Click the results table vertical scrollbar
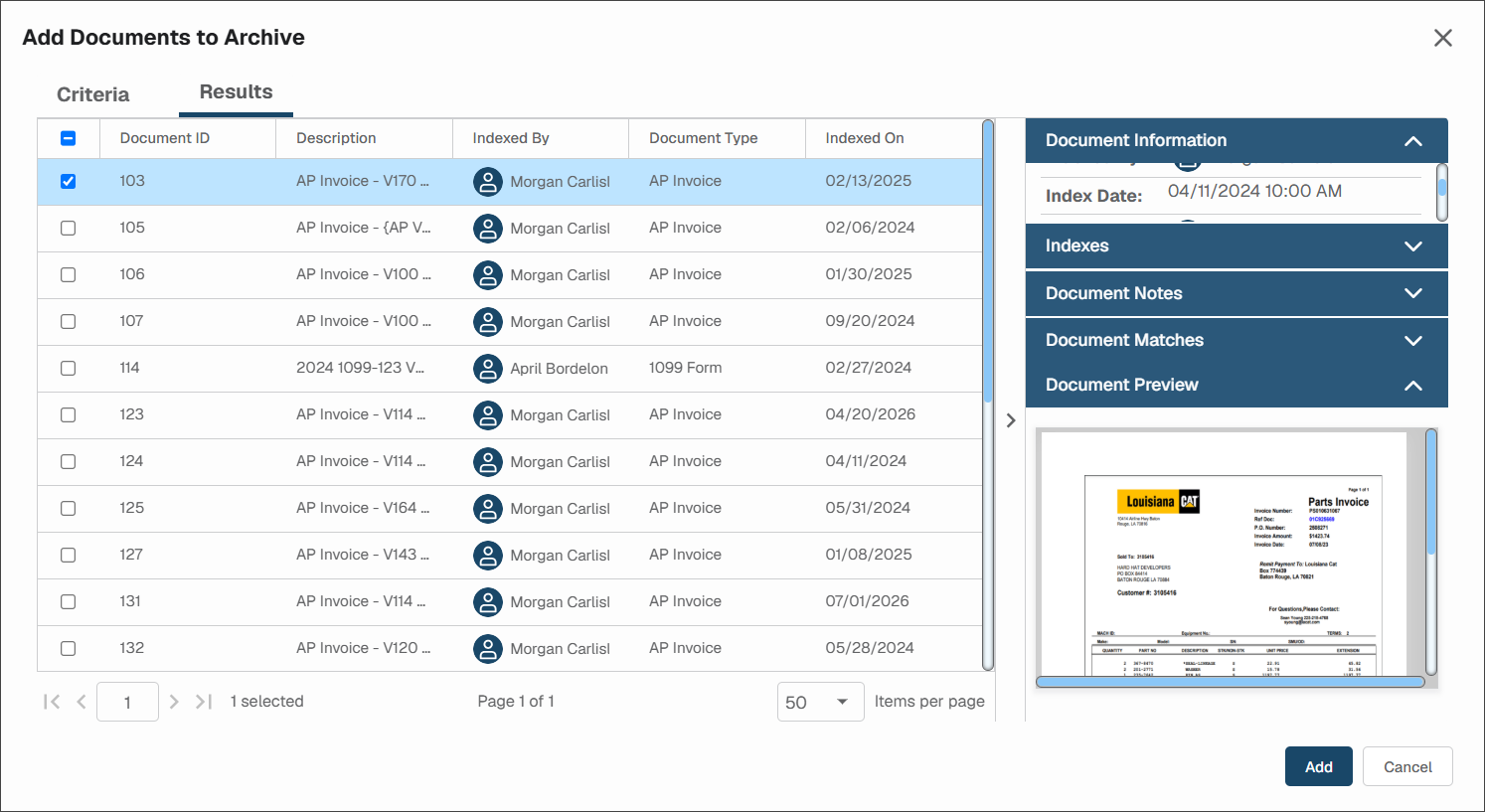This screenshot has height=812, width=1485. coord(988,262)
